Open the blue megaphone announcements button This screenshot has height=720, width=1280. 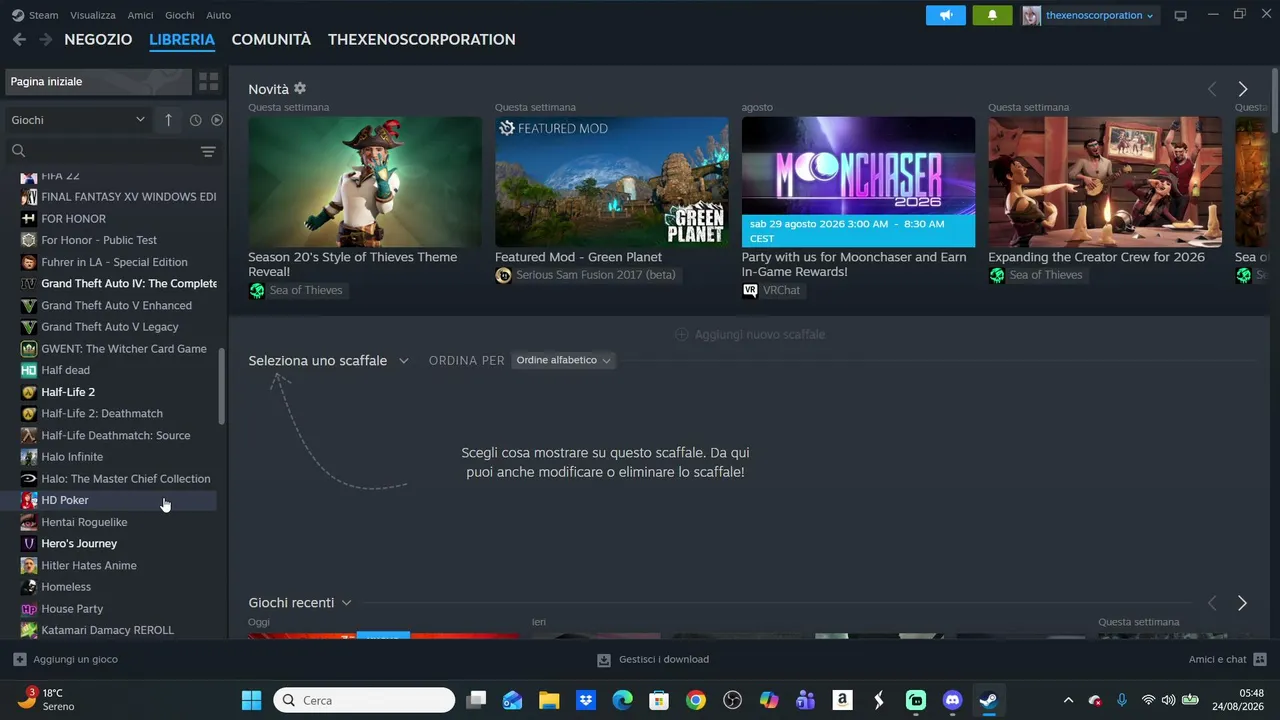945,15
